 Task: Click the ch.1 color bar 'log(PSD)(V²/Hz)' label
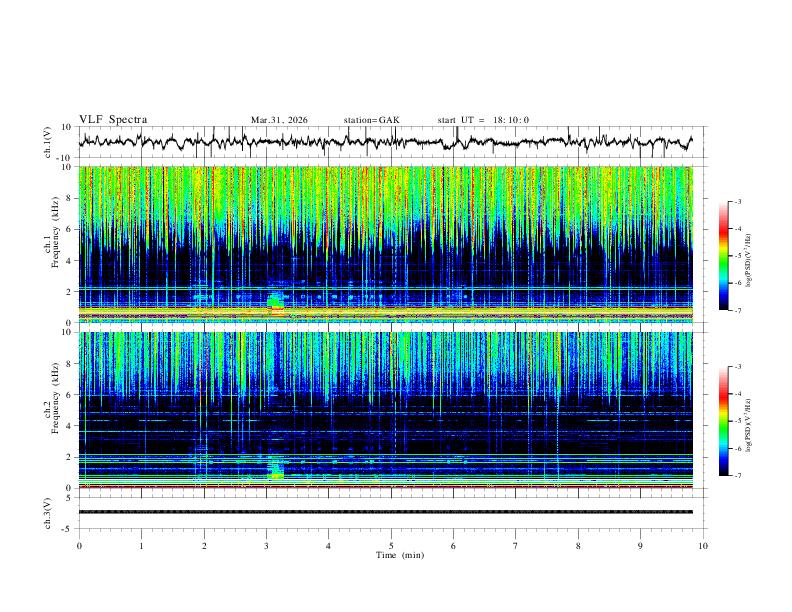click(x=748, y=260)
